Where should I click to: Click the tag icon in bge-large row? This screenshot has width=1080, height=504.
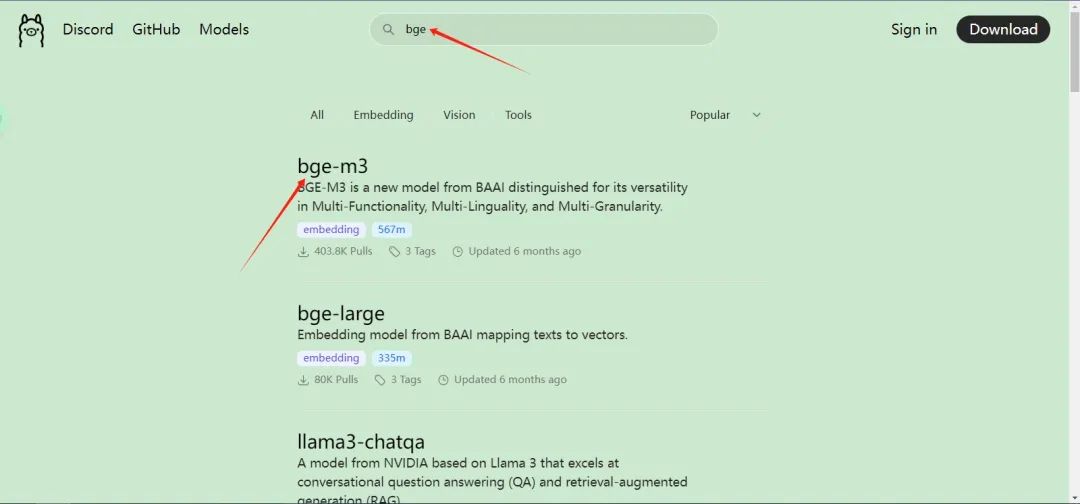[380, 380]
